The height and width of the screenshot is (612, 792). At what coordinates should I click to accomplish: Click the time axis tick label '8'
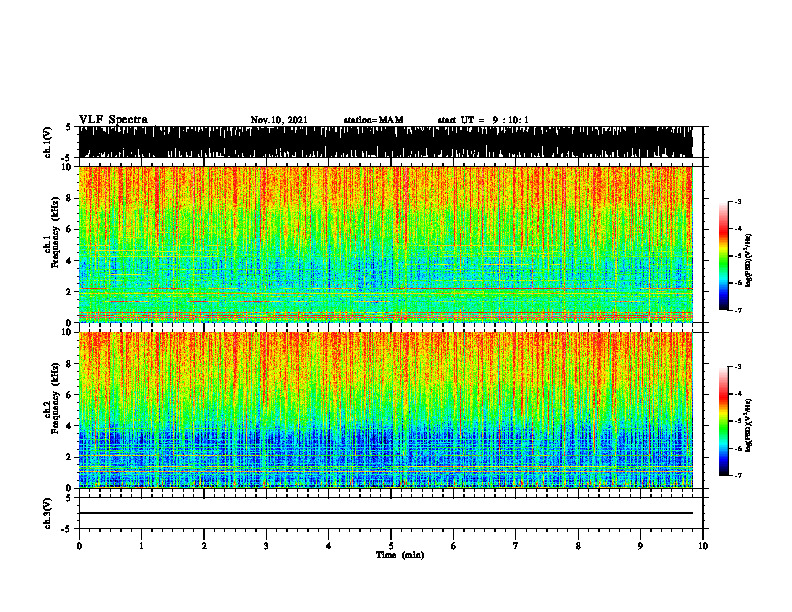point(578,546)
